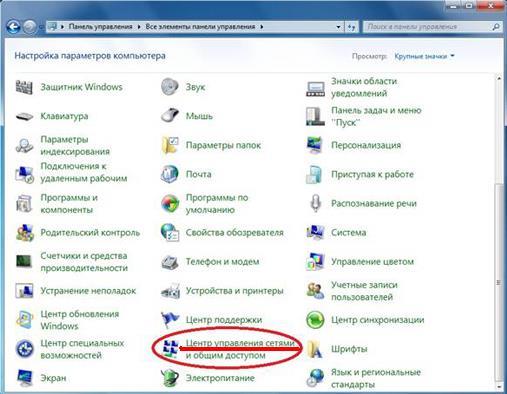Open the Родительский контроль icon
The height and width of the screenshot is (394, 507).
coord(24,232)
